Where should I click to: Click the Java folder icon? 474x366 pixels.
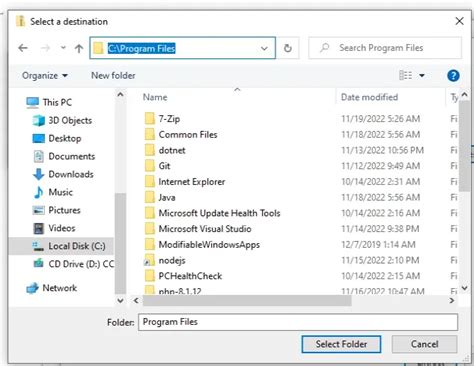pyautogui.click(x=150, y=197)
